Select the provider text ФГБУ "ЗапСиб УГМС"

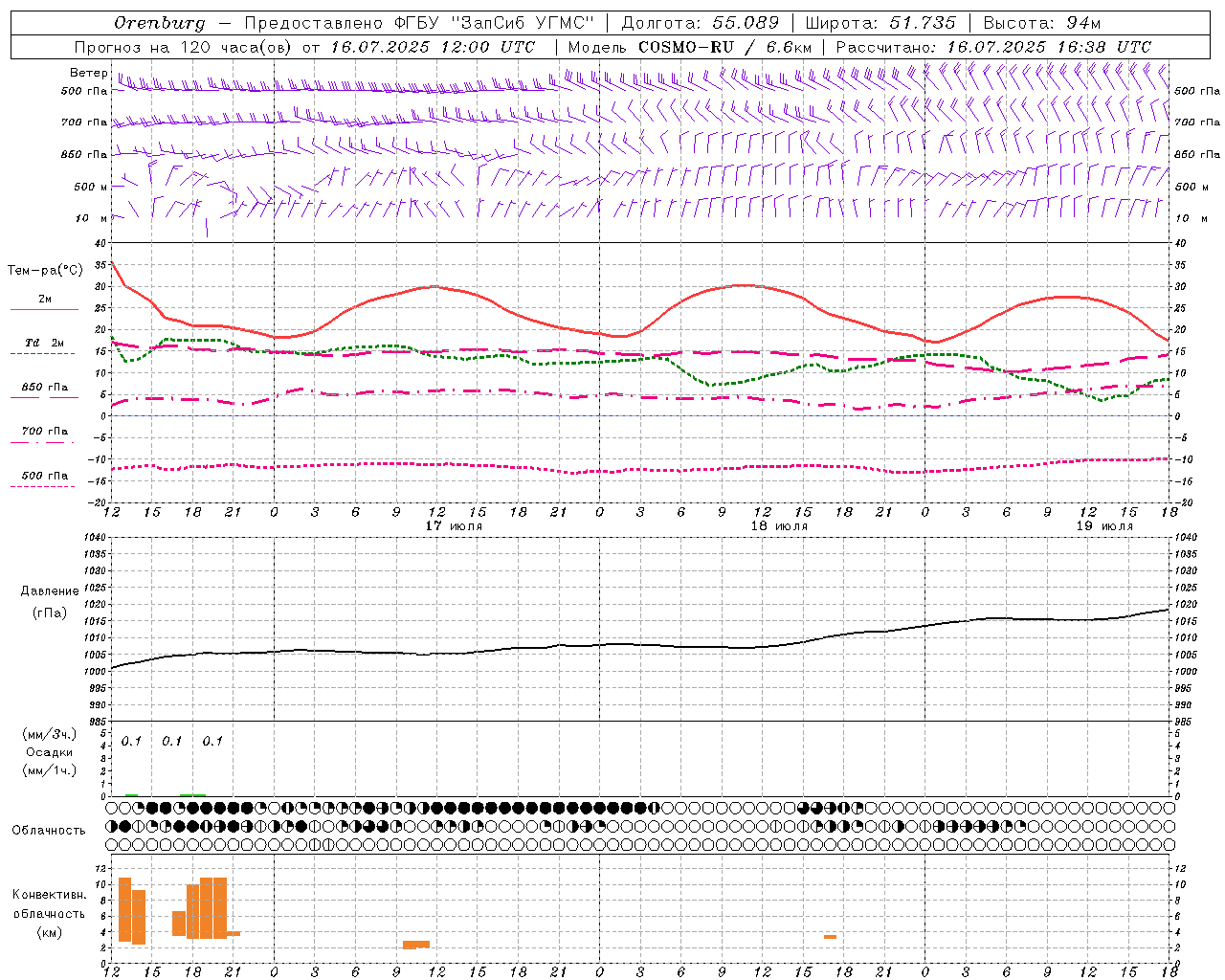click(x=494, y=23)
